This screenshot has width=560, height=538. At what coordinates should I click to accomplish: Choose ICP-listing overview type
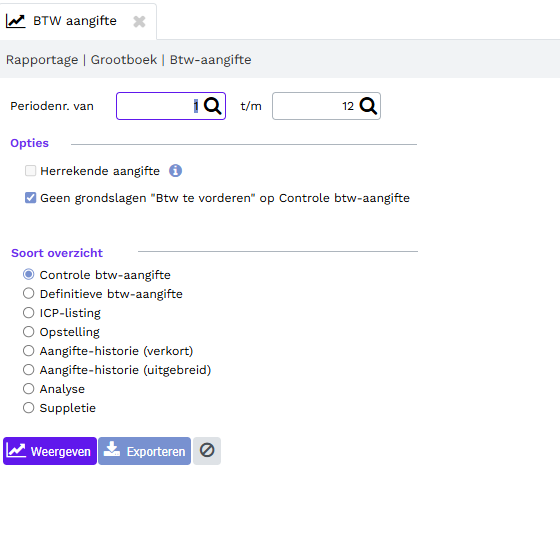point(29,313)
